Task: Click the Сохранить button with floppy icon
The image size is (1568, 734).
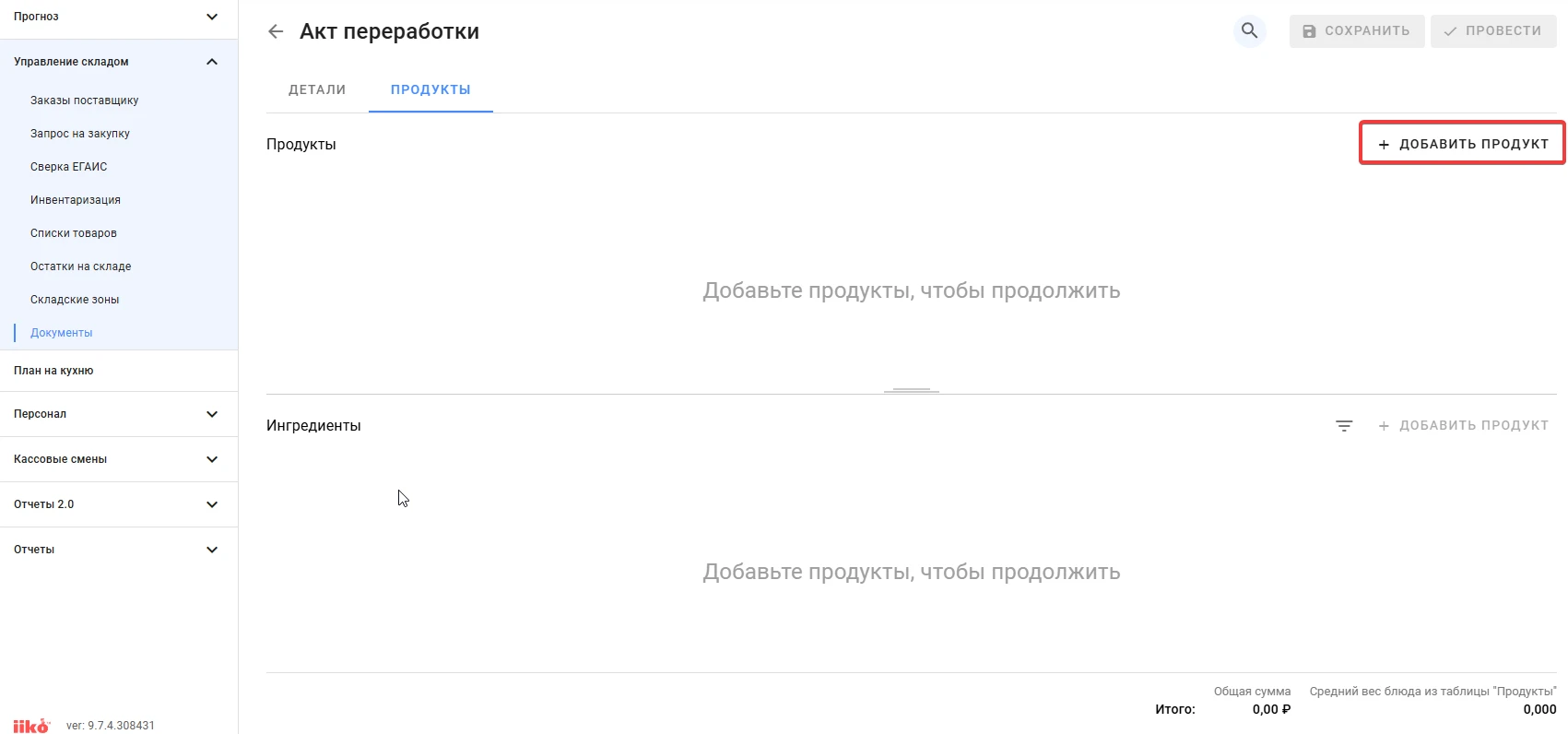Action: point(1357,31)
